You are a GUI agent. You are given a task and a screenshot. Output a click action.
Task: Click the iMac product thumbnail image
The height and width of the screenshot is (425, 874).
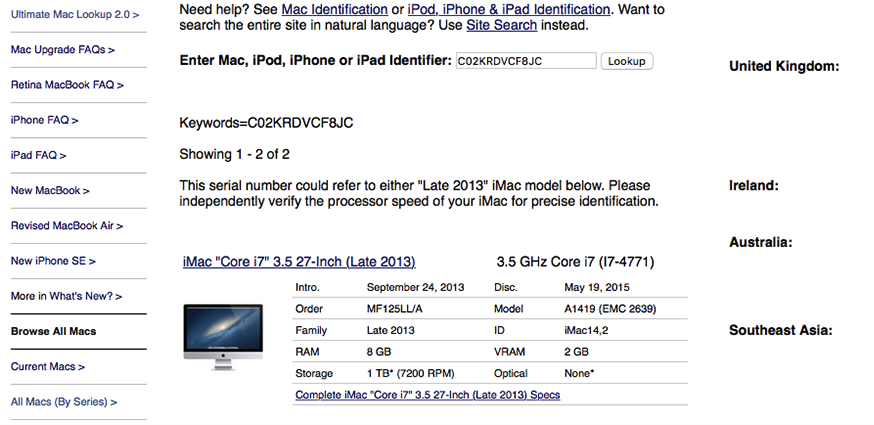click(x=223, y=337)
